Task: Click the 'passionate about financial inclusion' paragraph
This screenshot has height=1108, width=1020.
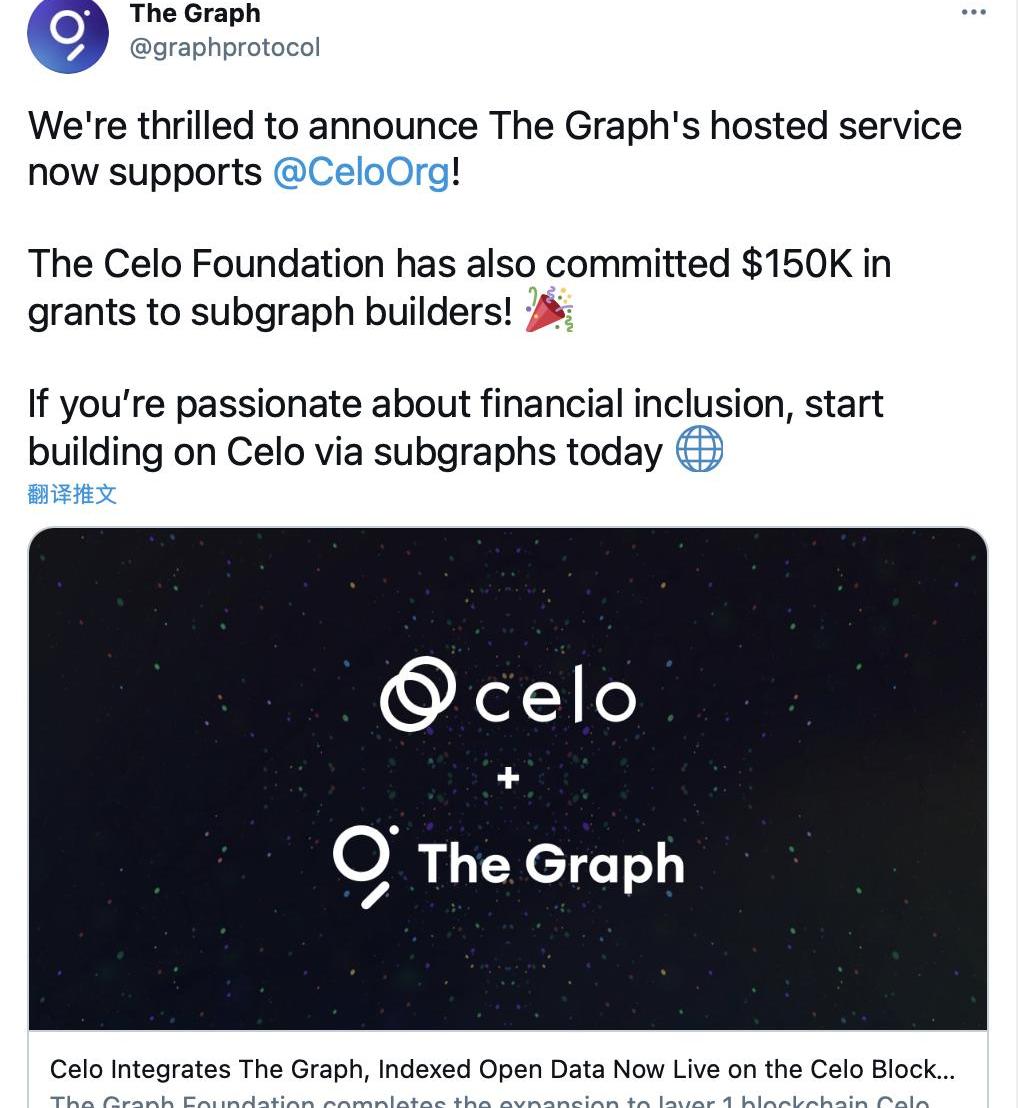Action: click(x=456, y=428)
